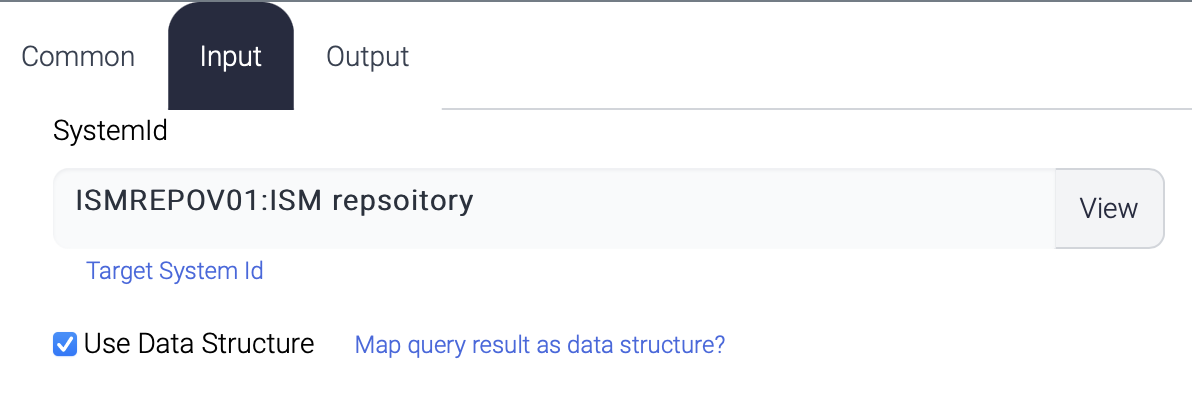Select the Input tab

pyautogui.click(x=231, y=57)
